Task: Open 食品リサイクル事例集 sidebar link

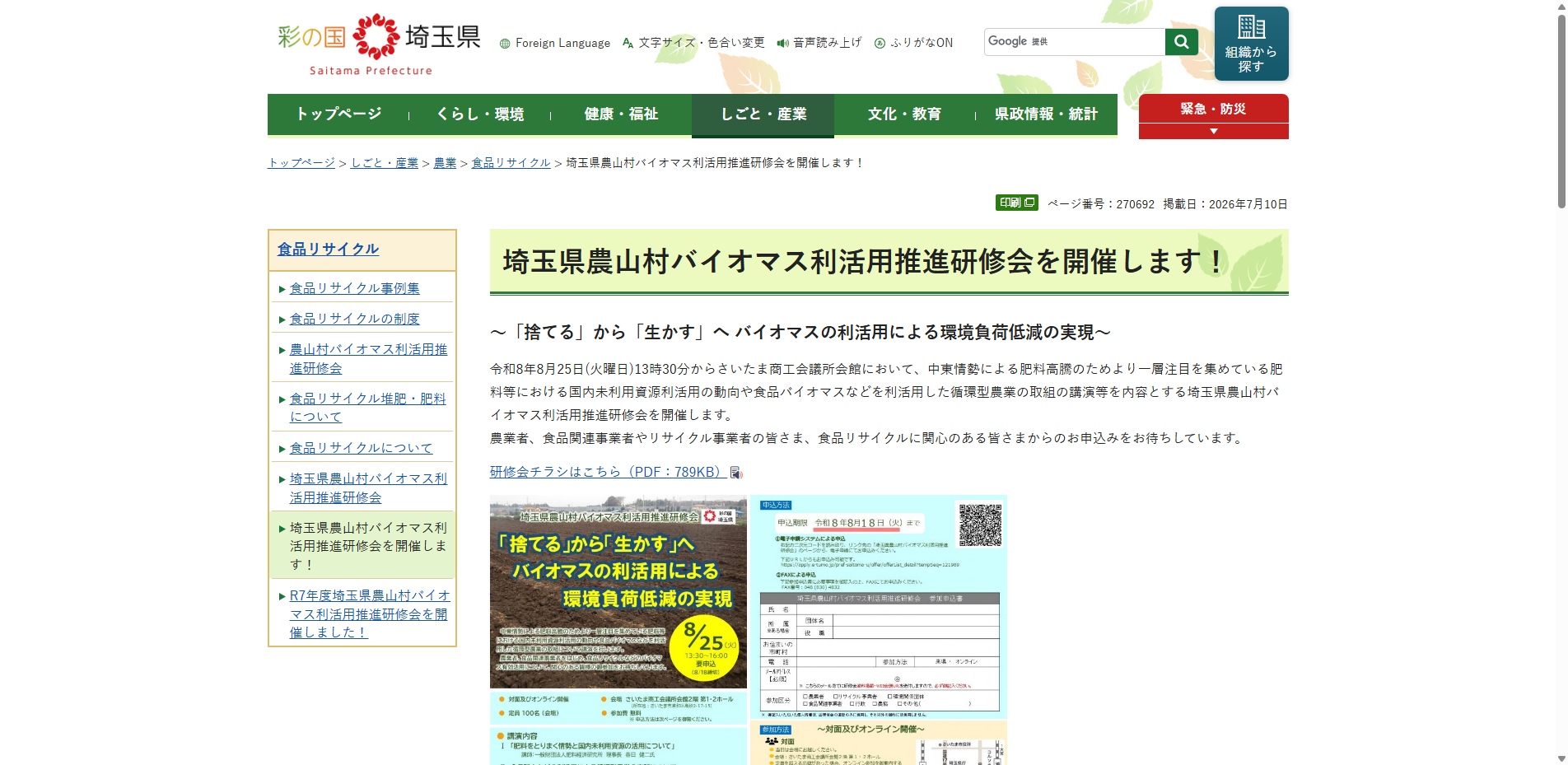Action: point(355,288)
